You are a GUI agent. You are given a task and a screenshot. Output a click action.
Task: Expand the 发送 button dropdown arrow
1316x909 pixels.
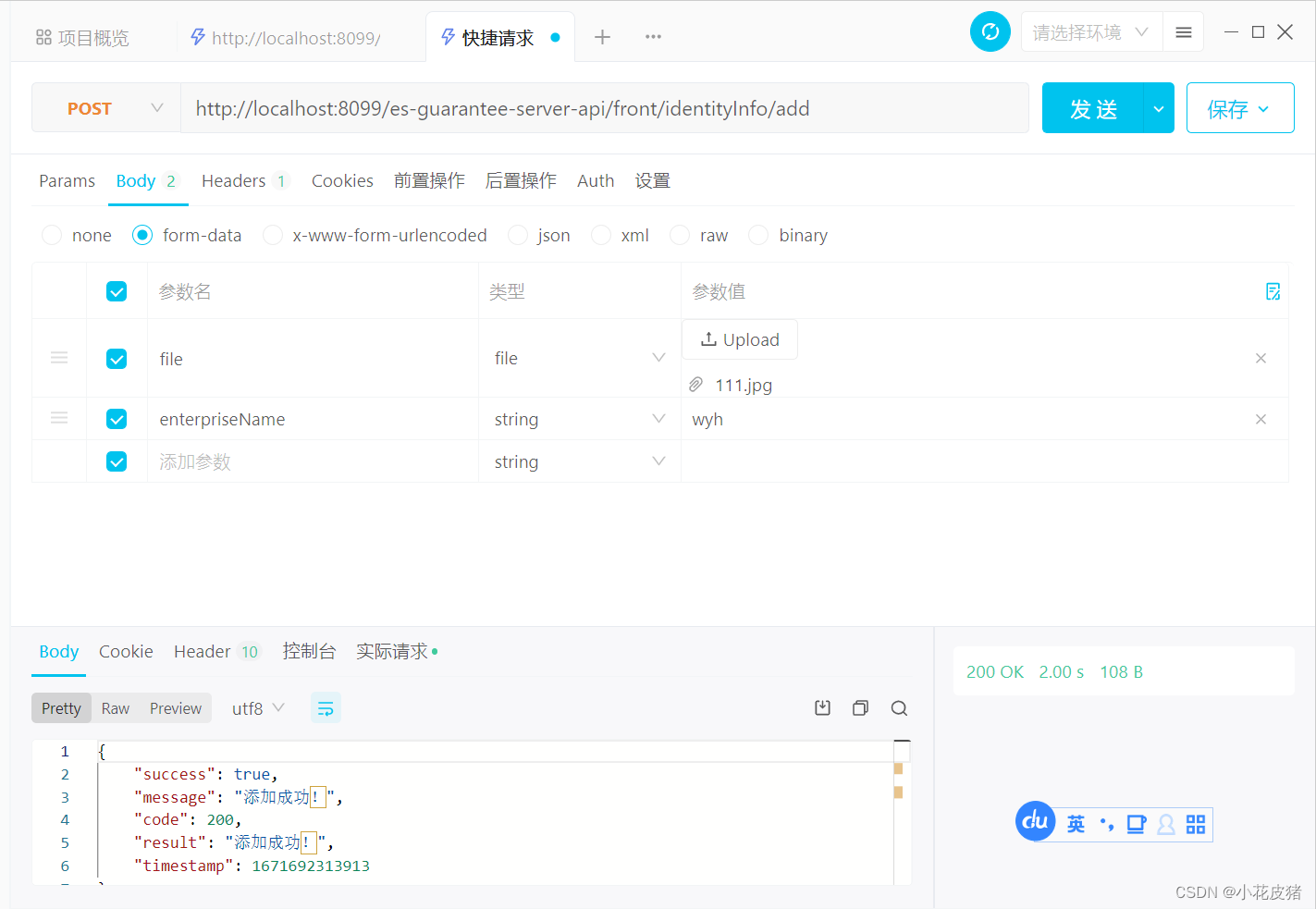pyautogui.click(x=1159, y=108)
